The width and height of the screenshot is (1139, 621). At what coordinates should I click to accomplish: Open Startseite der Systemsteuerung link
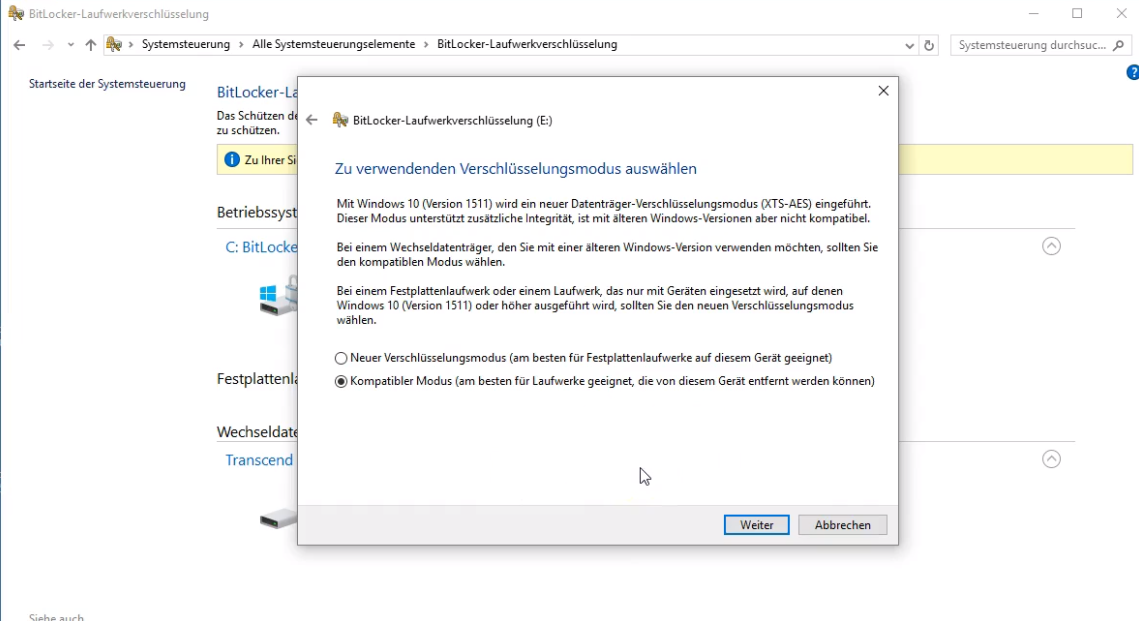point(108,84)
